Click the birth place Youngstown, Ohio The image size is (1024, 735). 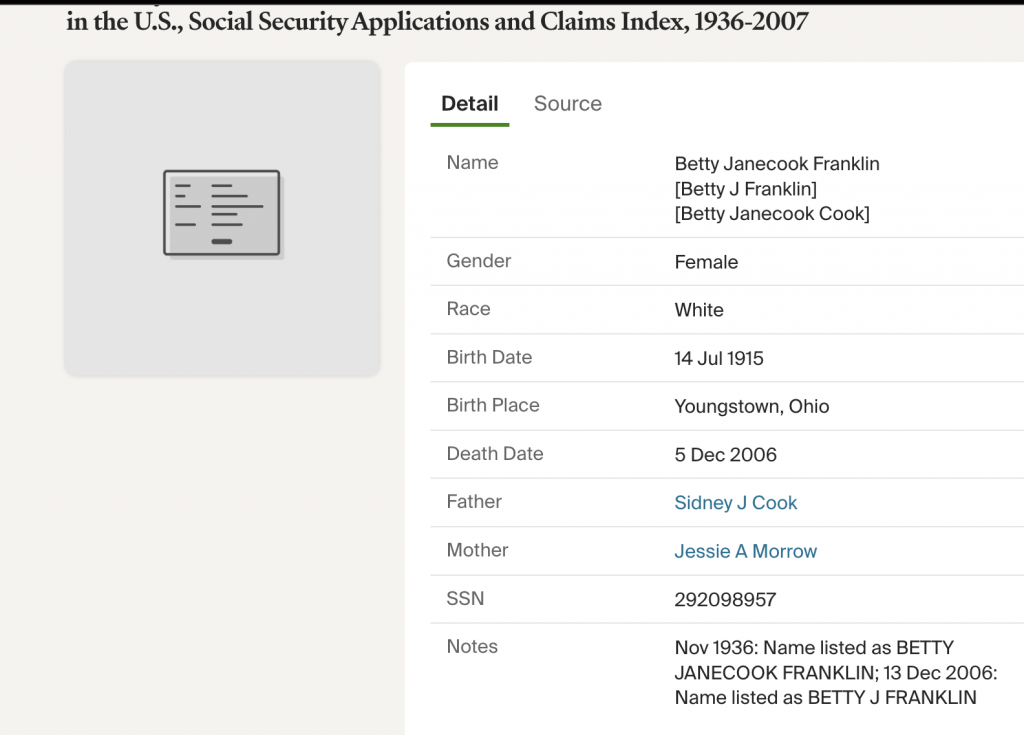click(751, 406)
